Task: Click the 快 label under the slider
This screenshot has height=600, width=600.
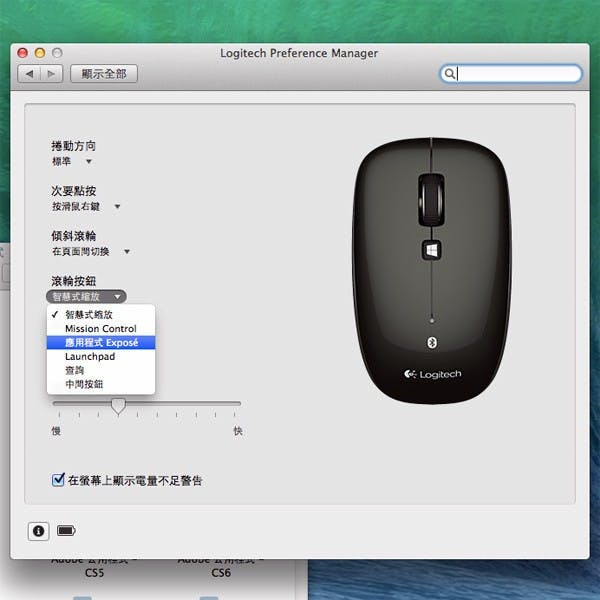Action: (238, 431)
